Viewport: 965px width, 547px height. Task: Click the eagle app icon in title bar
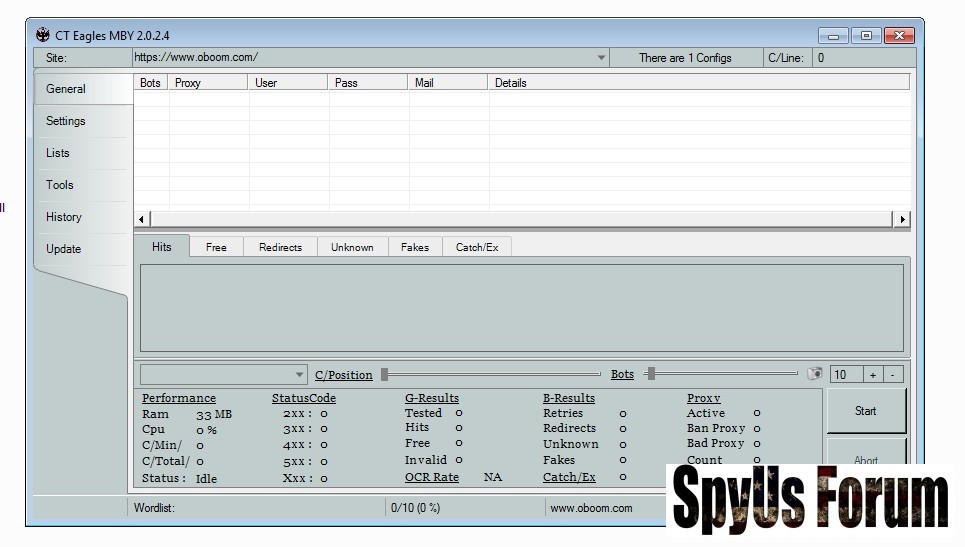43,35
